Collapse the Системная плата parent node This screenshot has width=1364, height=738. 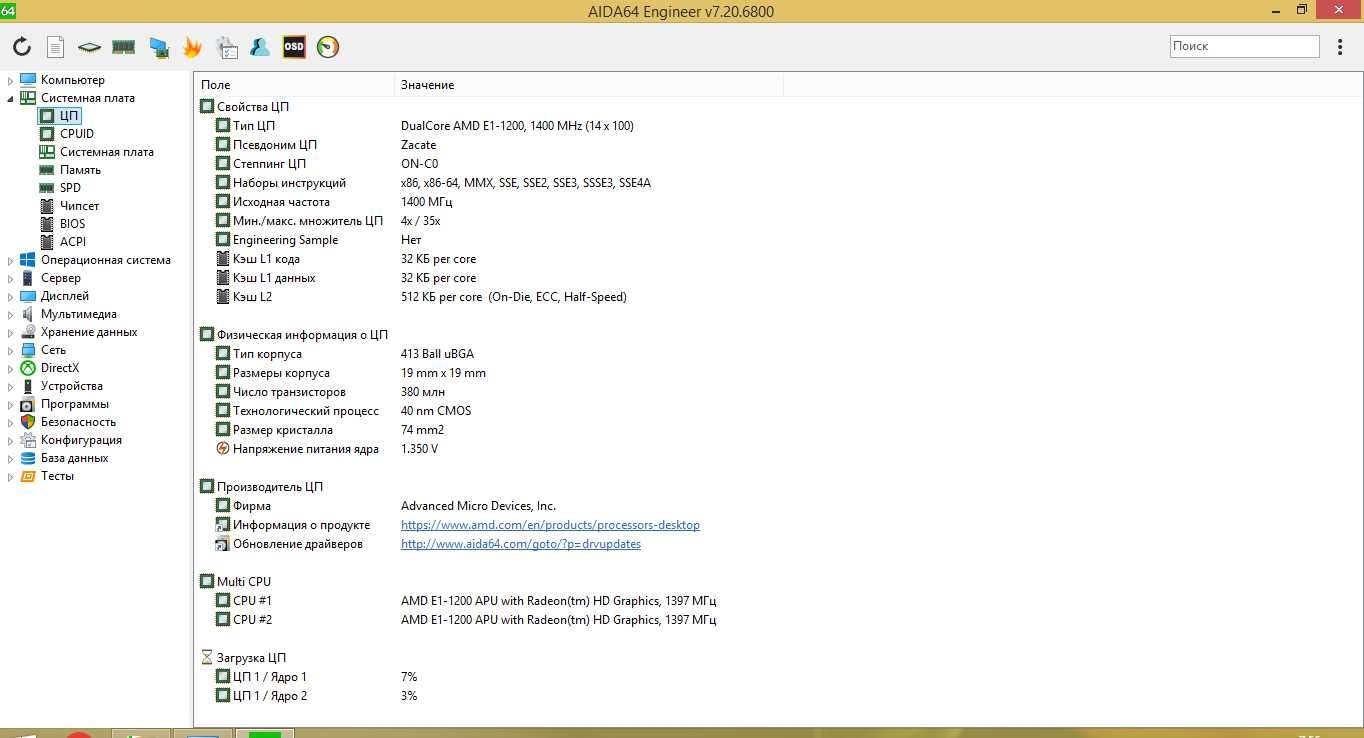10,98
